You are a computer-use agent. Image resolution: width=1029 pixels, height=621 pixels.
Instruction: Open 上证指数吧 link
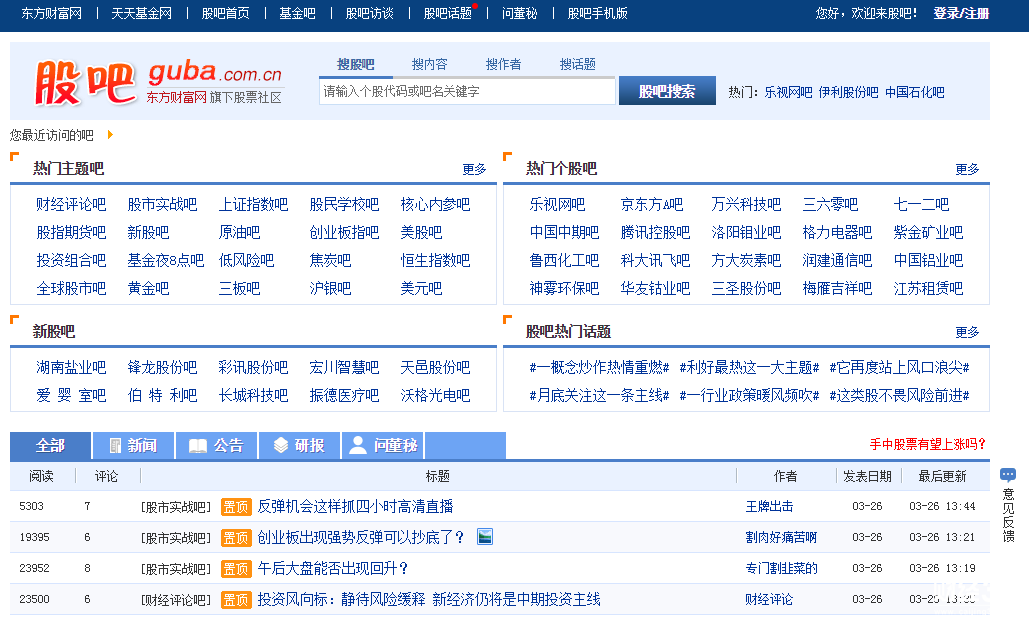point(253,204)
